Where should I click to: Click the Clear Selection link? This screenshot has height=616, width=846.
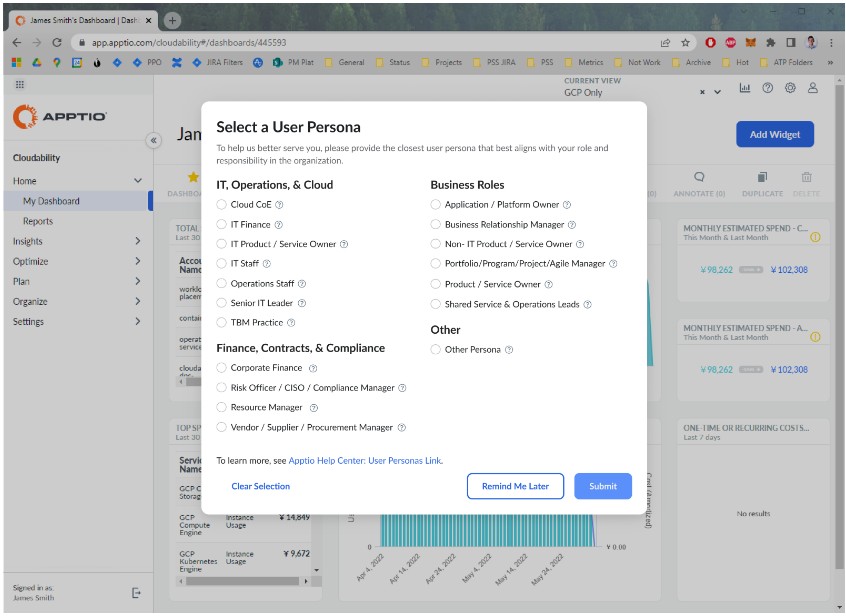(261, 487)
